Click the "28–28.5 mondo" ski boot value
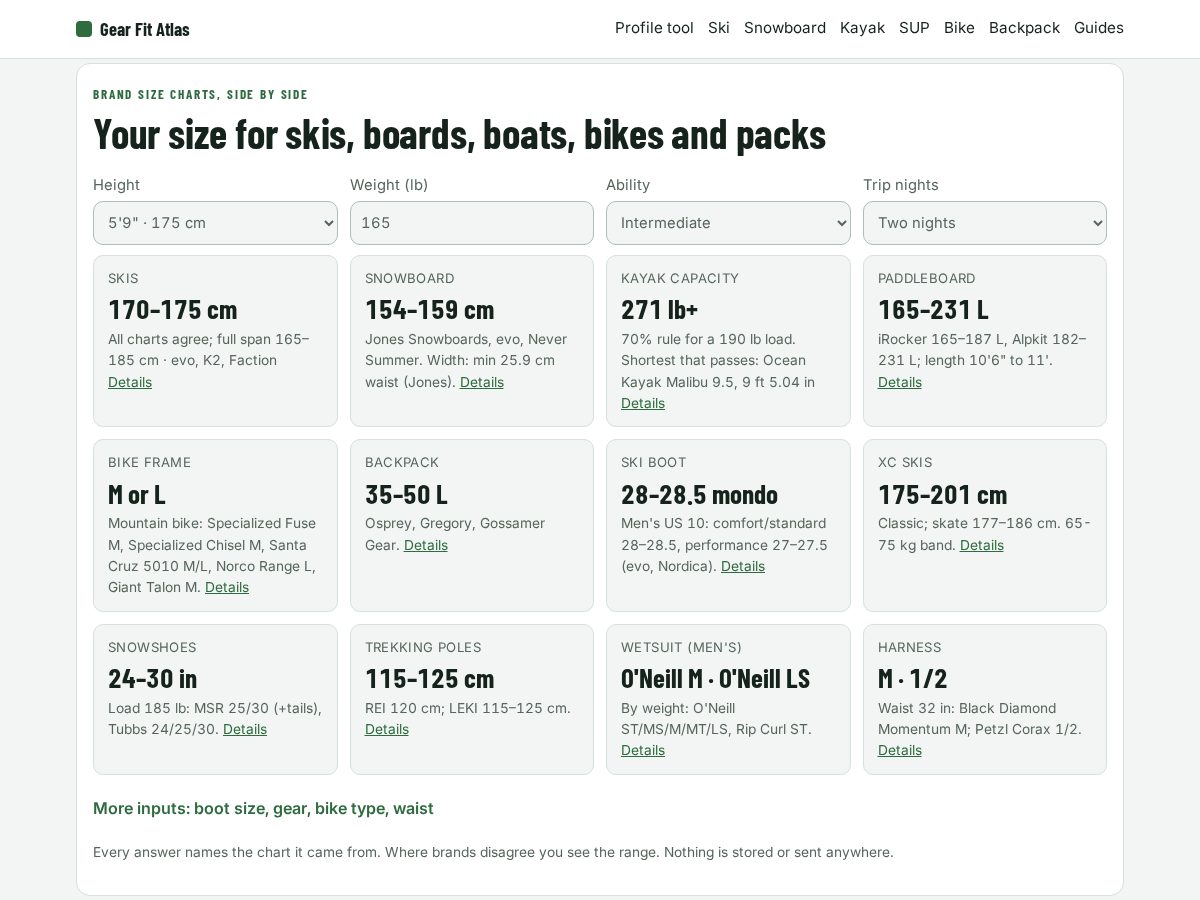Viewport: 1200px width, 900px height. (699, 494)
